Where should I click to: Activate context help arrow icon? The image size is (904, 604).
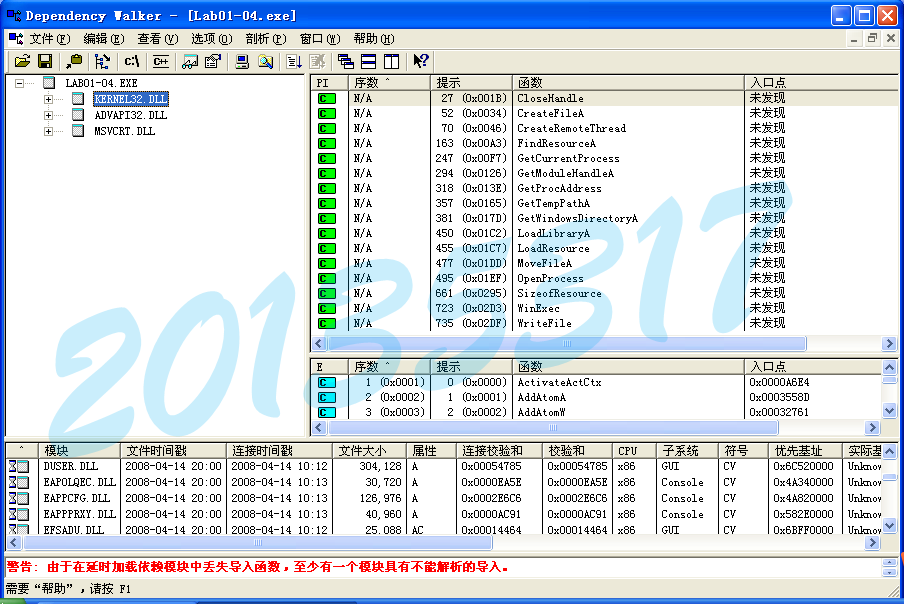419,60
